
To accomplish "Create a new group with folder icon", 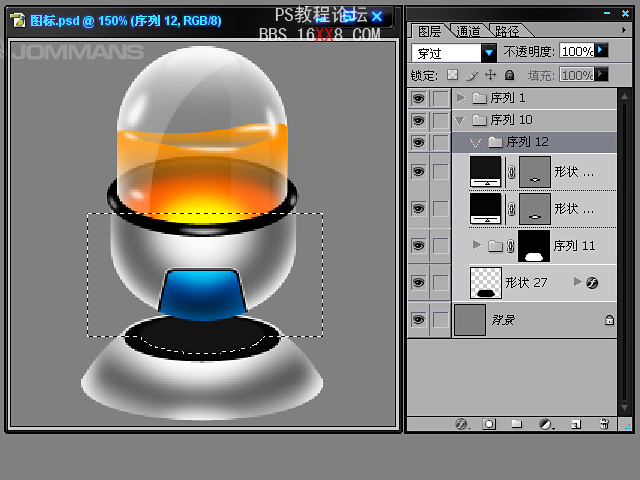I will (517, 424).
